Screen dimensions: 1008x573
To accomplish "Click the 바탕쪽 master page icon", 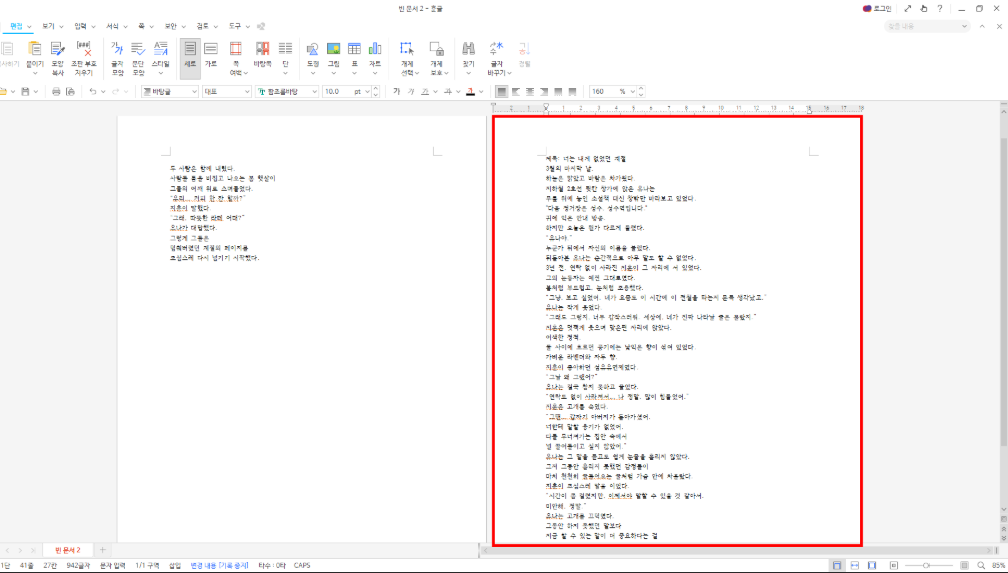I will 262,49.
